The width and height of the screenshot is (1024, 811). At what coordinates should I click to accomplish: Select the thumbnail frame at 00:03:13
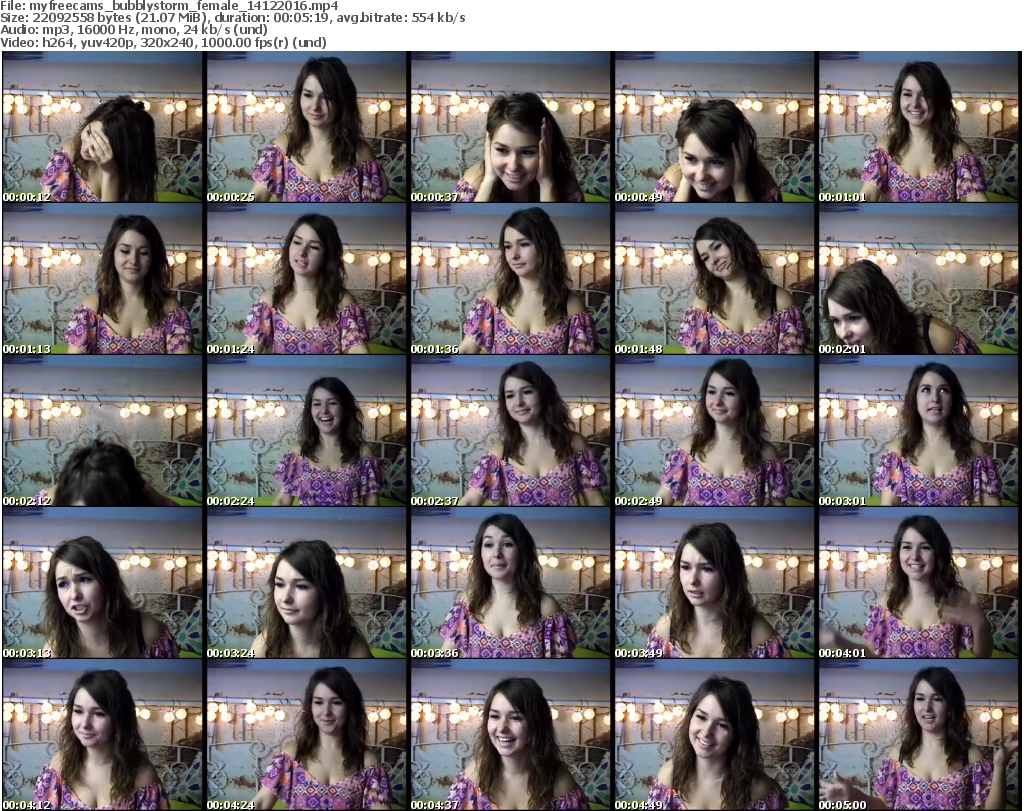[103, 583]
